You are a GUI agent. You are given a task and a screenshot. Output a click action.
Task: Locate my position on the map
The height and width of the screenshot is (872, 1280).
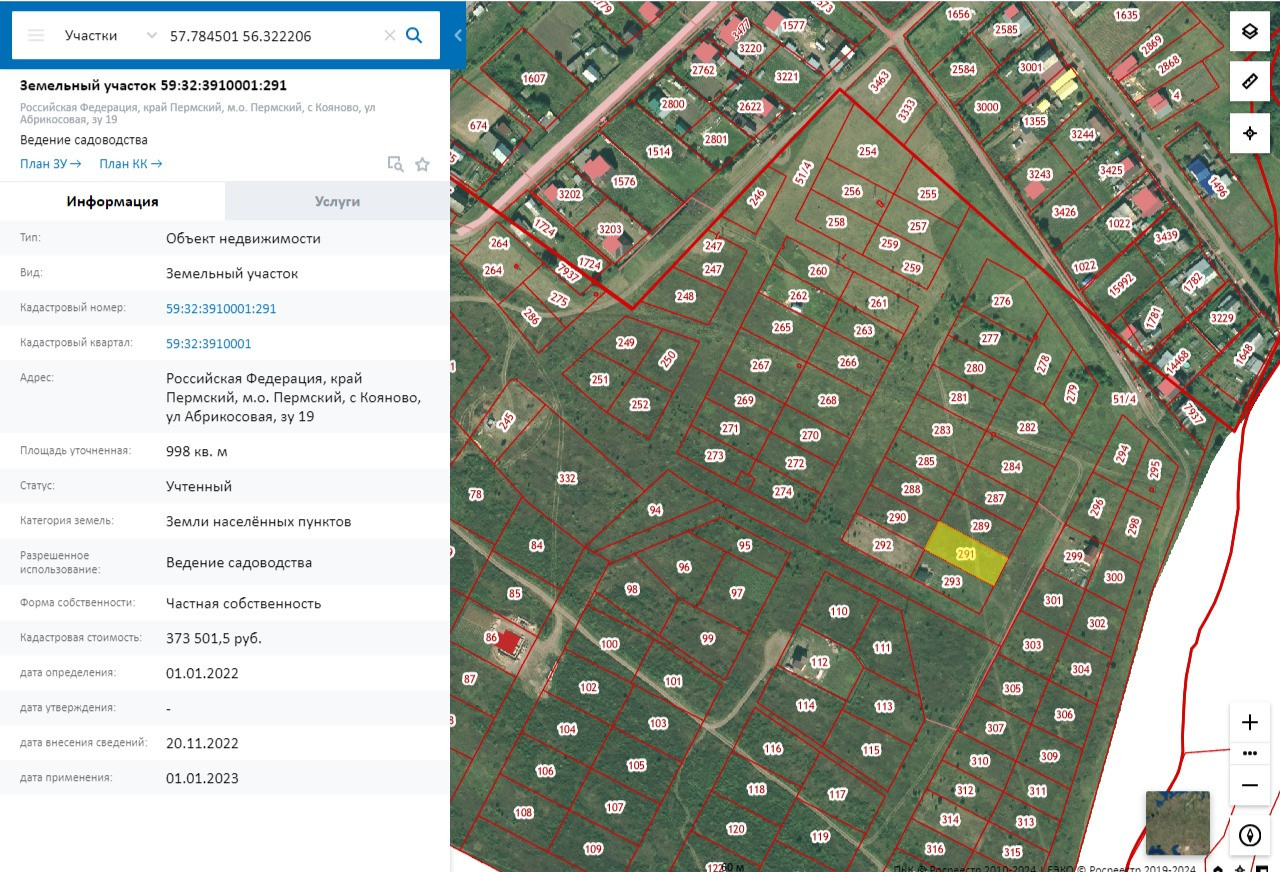pyautogui.click(x=1250, y=133)
